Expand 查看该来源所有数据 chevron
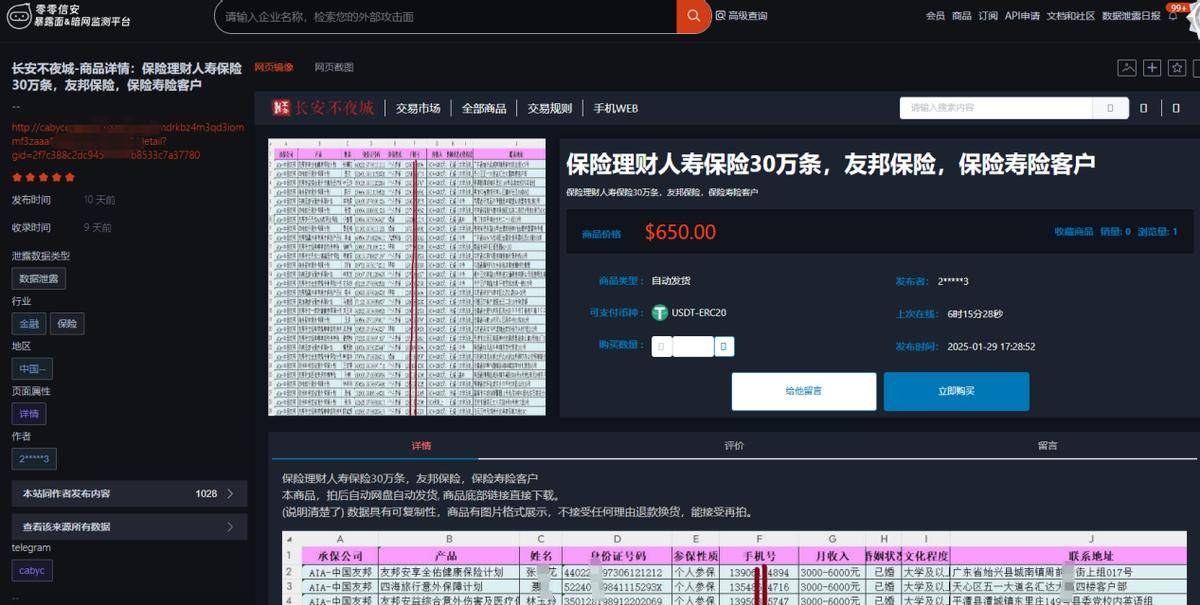This screenshot has width=1200, height=605. 230,526
